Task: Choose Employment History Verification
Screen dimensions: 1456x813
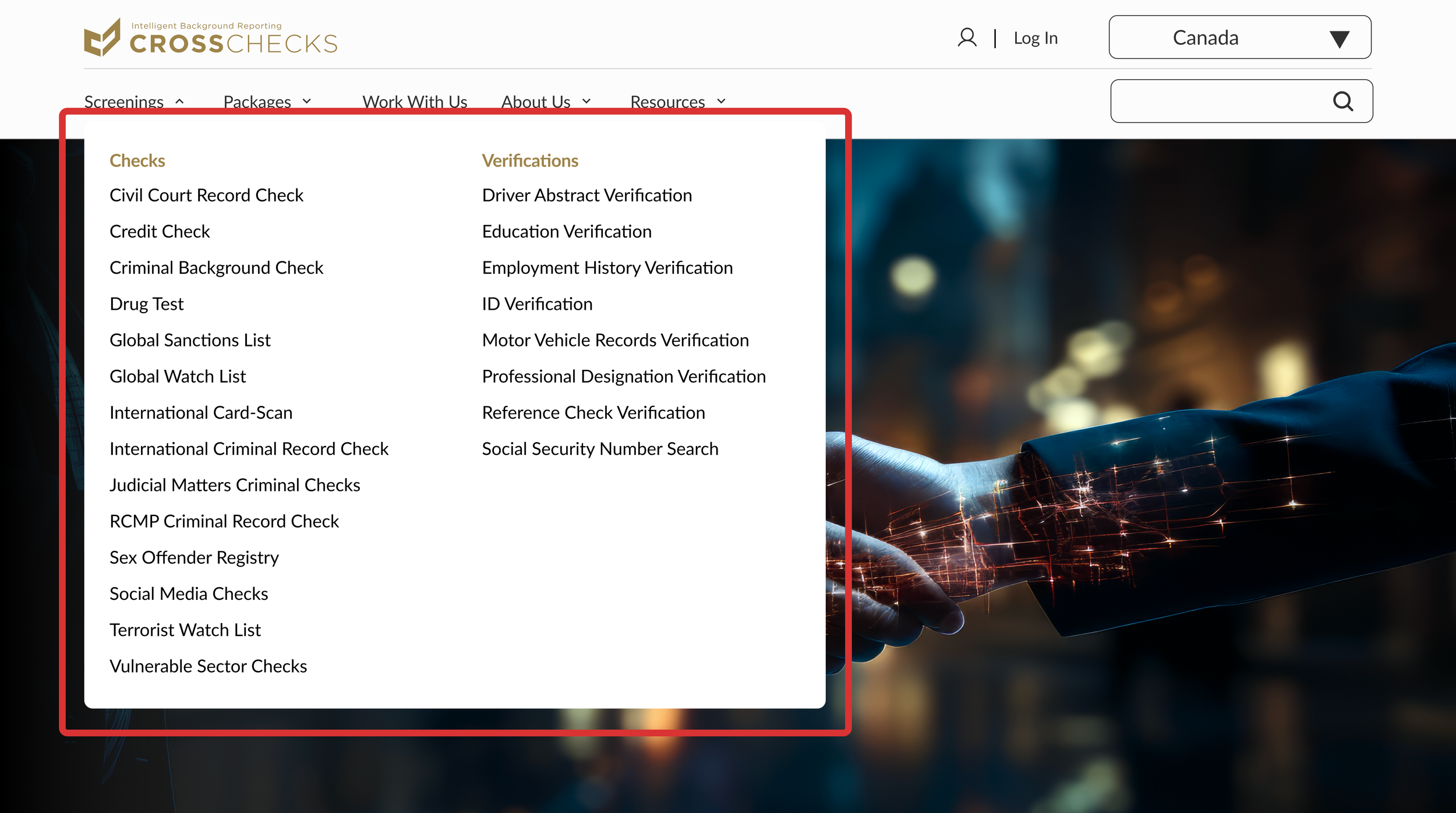Action: (x=607, y=268)
